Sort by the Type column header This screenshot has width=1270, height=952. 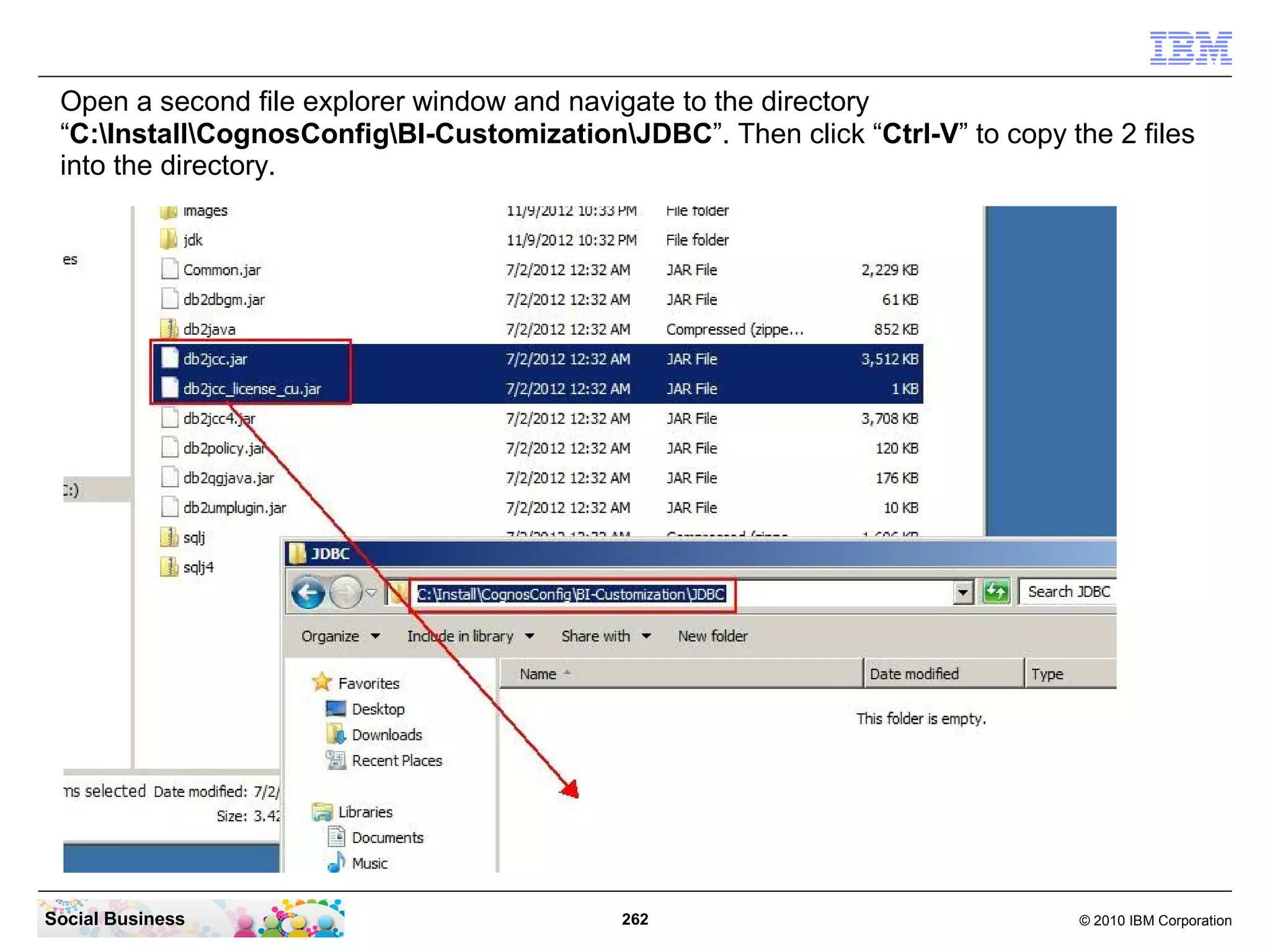(x=1071, y=674)
